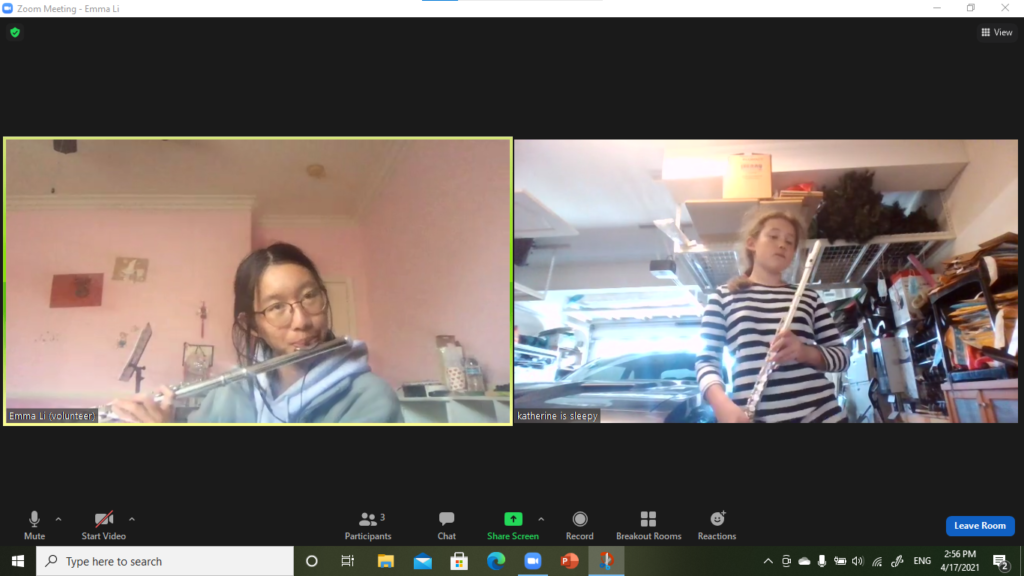The image size is (1024, 576).
Task: Open battery status tray icon
Action: pos(840,561)
